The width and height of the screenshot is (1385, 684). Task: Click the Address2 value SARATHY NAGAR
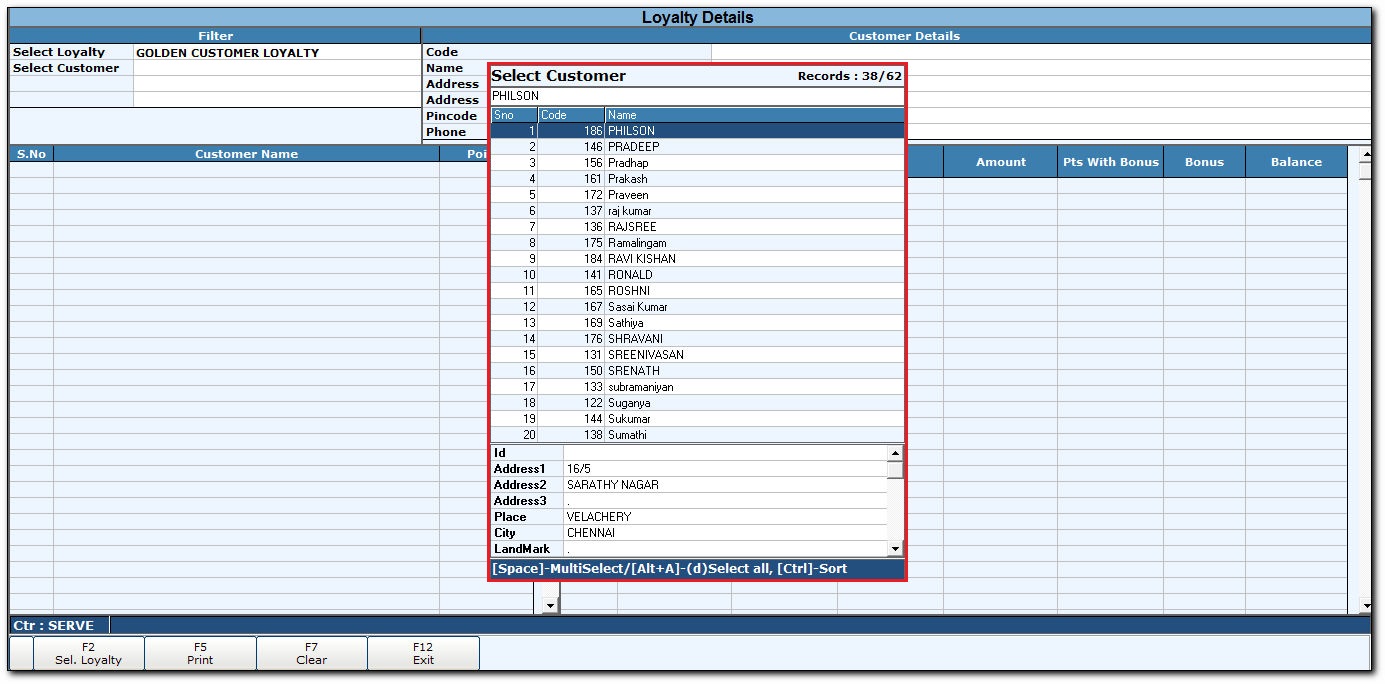pos(725,485)
